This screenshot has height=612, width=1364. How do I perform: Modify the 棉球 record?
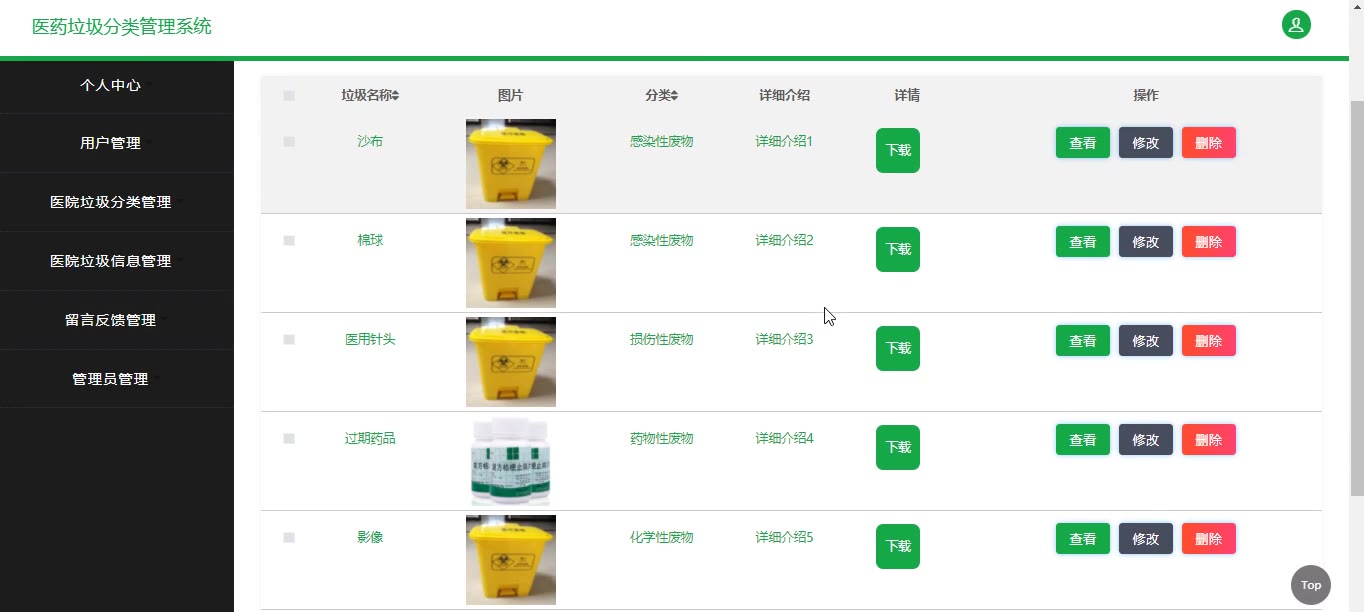tap(1146, 242)
